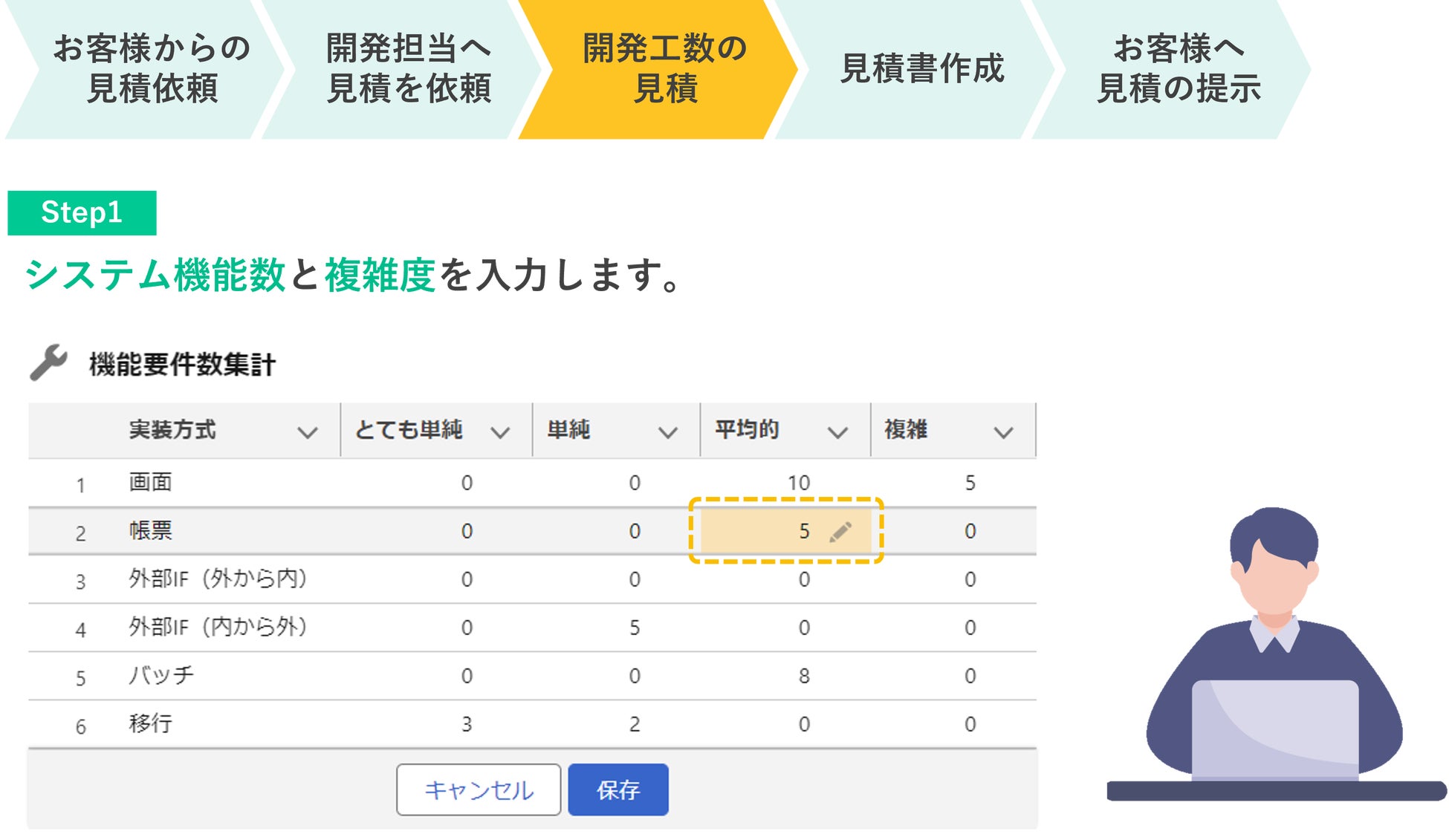1449x840 pixels.
Task: Select the お客様からの見積依頼 step
Action: click(152, 68)
